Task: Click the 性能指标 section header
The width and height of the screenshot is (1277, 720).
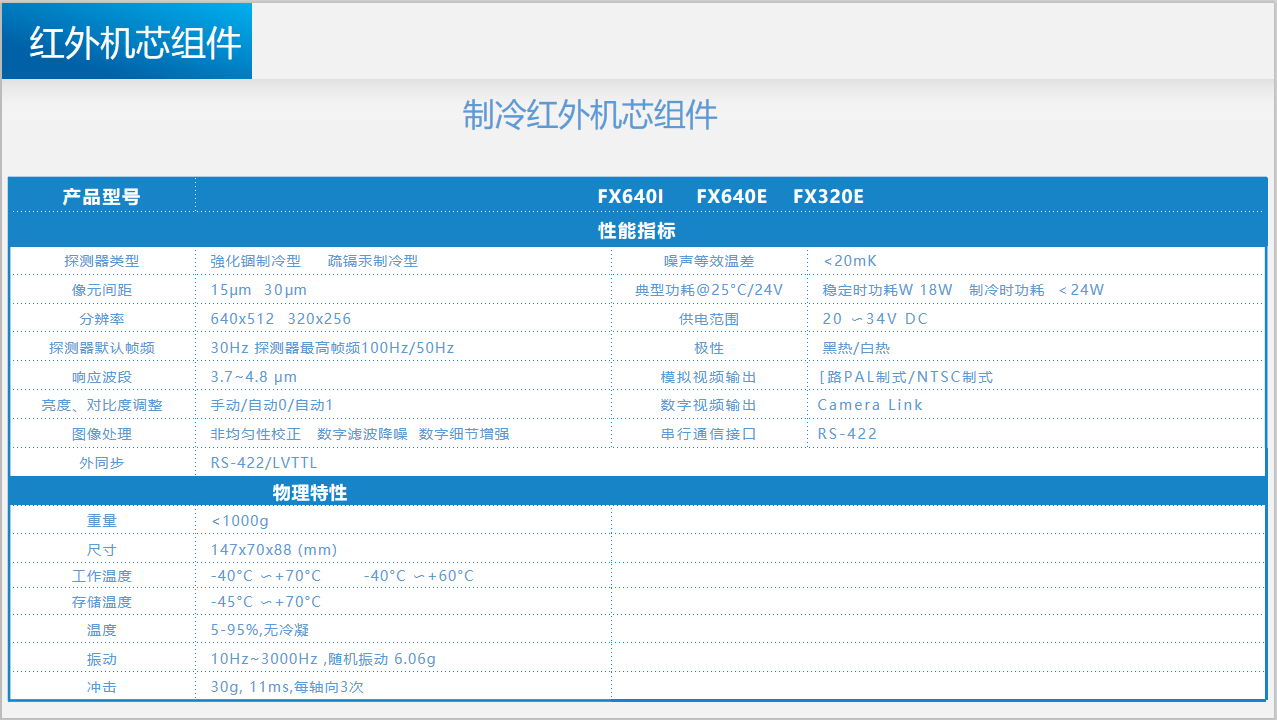Action: pyautogui.click(x=637, y=231)
